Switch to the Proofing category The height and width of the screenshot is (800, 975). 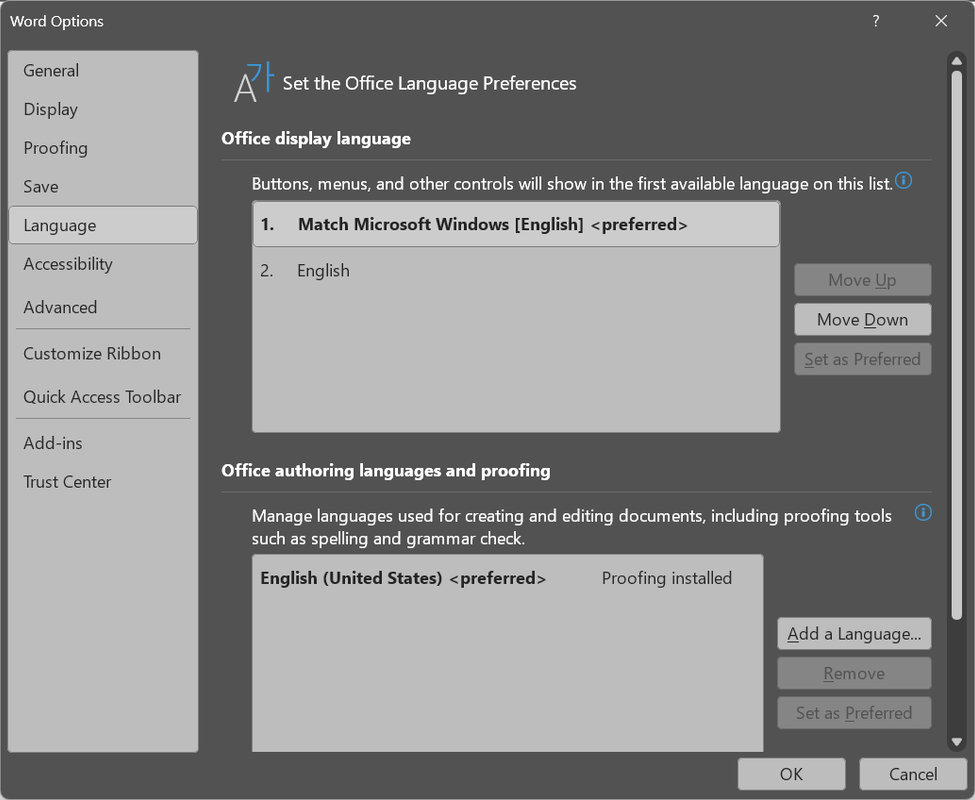(103, 148)
